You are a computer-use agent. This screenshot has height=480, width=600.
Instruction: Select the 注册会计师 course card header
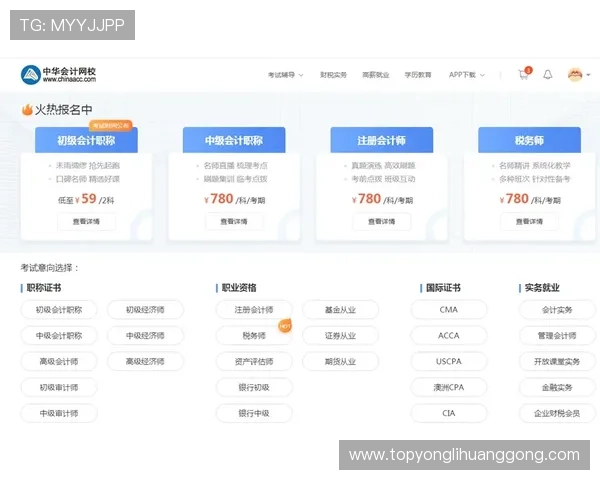382,140
